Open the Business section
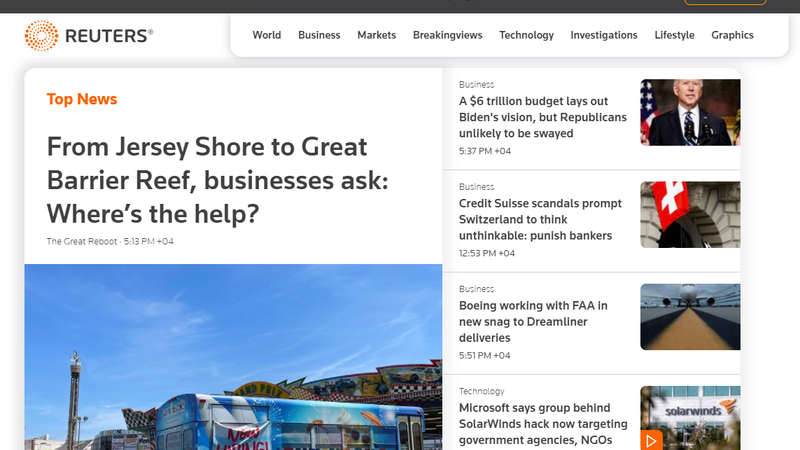 coord(319,35)
